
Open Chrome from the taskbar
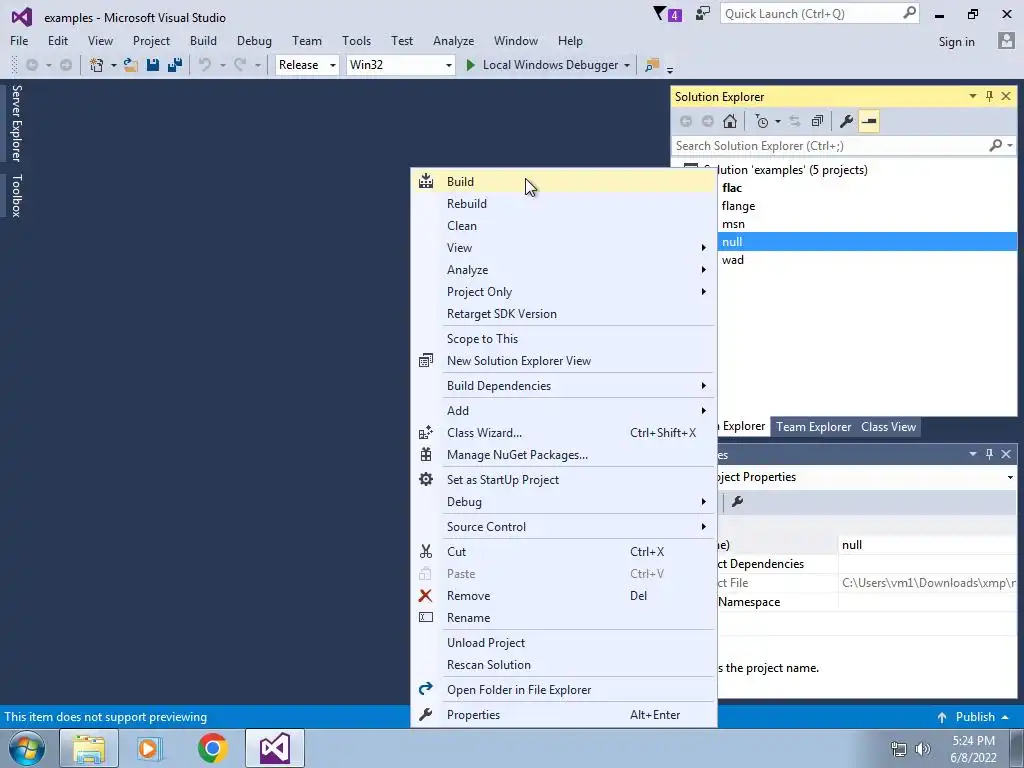212,748
